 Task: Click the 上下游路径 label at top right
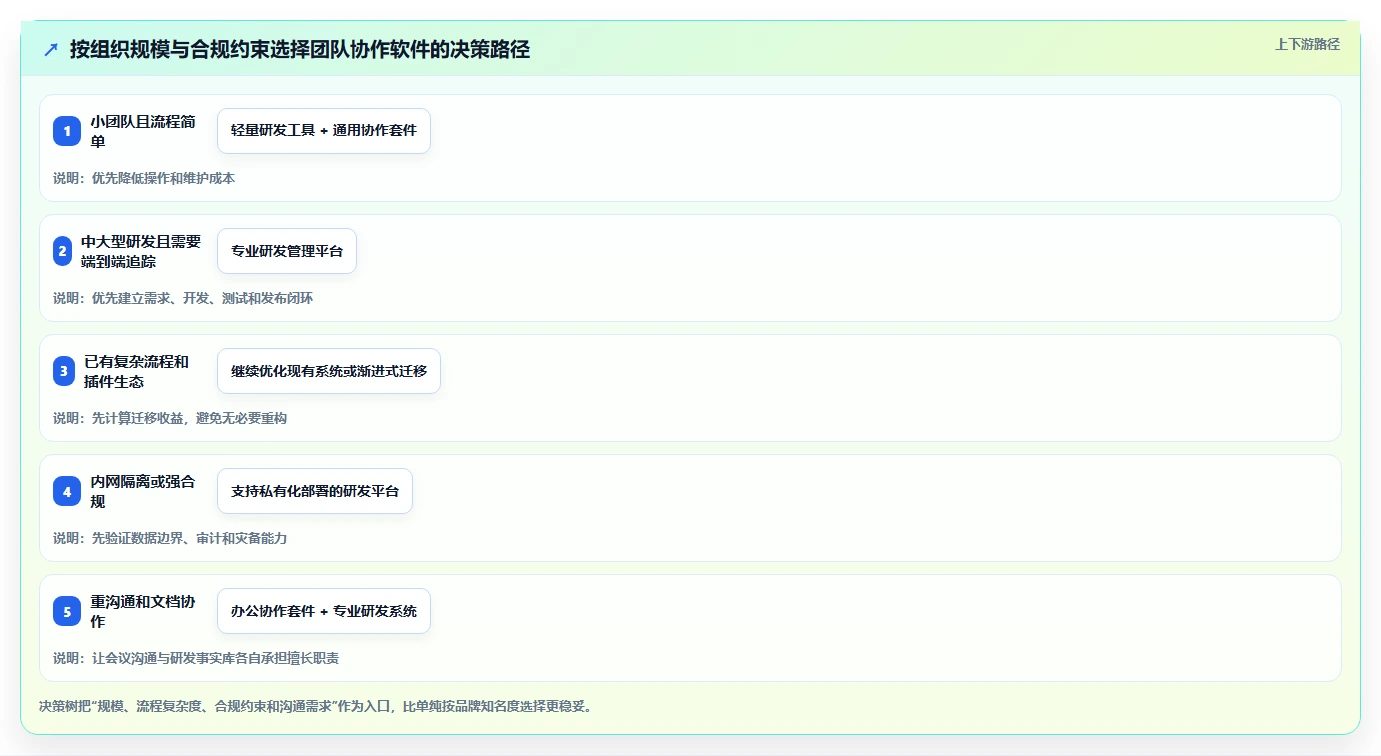point(1307,44)
